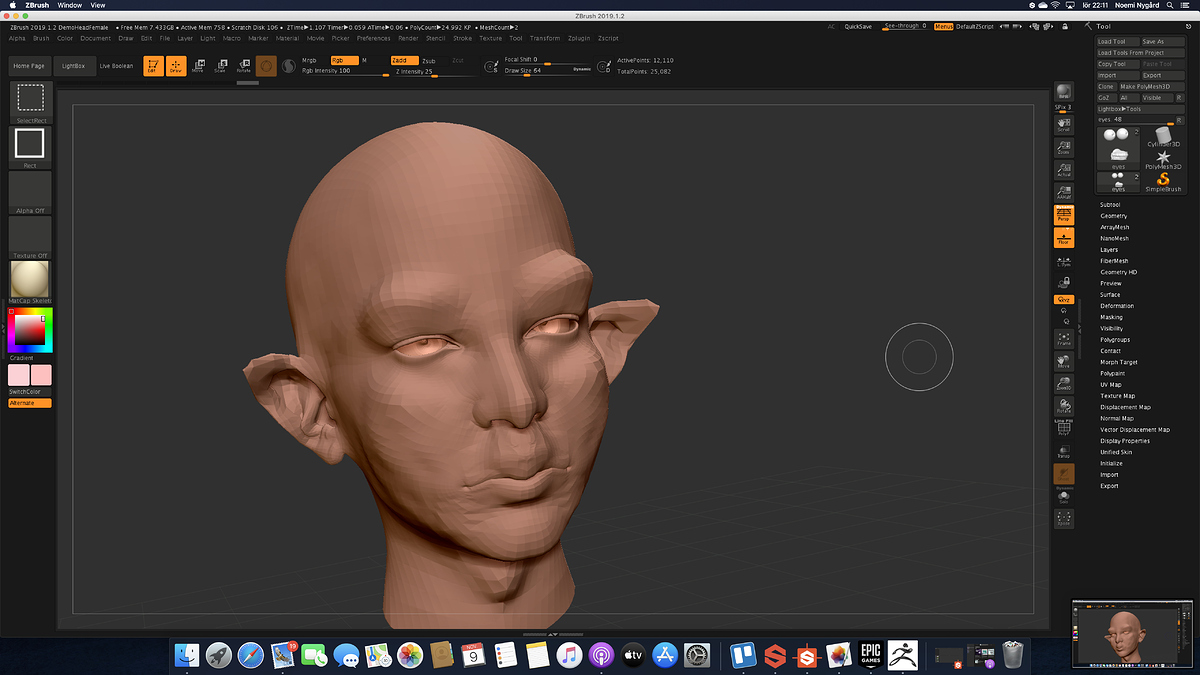Click the Transp transparency icon
Screen dimensions: 1200x675
pyautogui.click(x=1064, y=452)
